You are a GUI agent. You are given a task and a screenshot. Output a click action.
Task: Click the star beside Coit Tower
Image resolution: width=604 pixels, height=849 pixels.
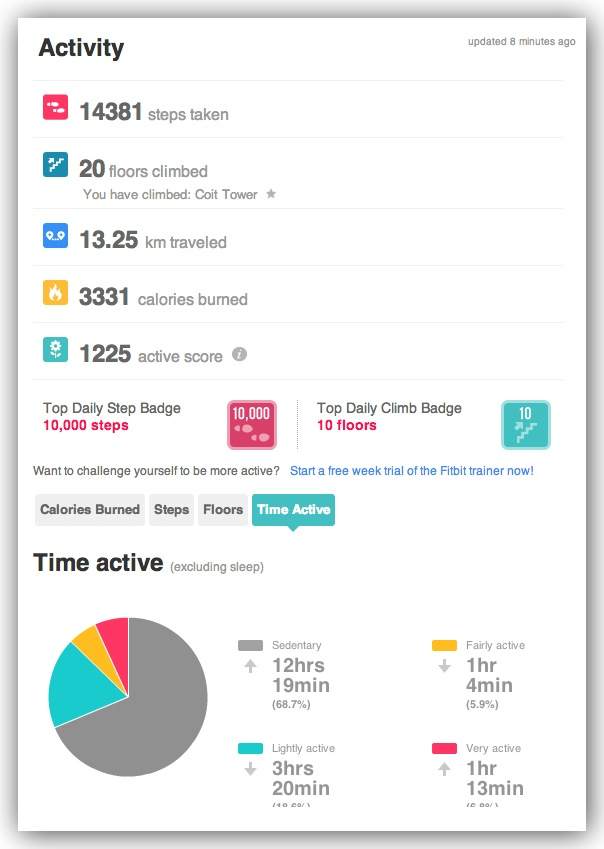tap(270, 194)
